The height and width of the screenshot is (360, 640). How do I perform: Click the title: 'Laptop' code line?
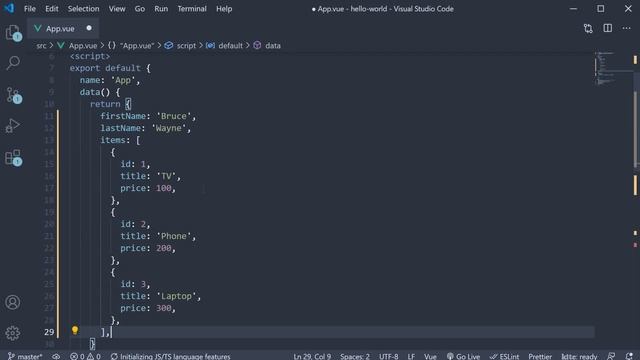[x=161, y=296]
